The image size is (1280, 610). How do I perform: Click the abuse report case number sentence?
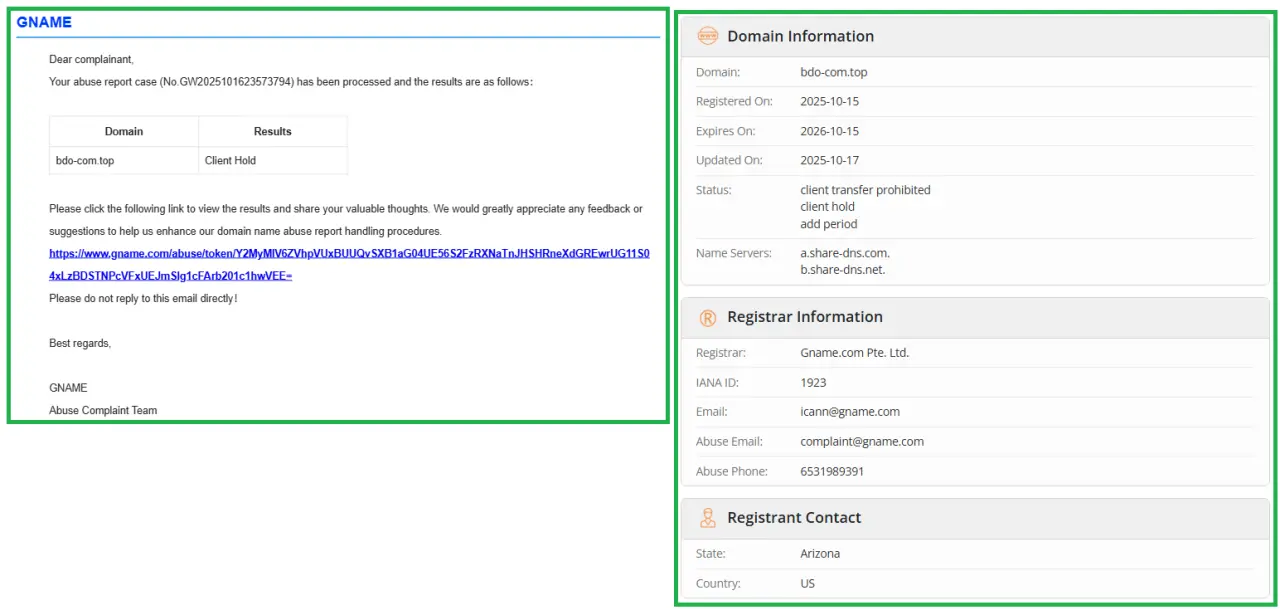[291, 82]
